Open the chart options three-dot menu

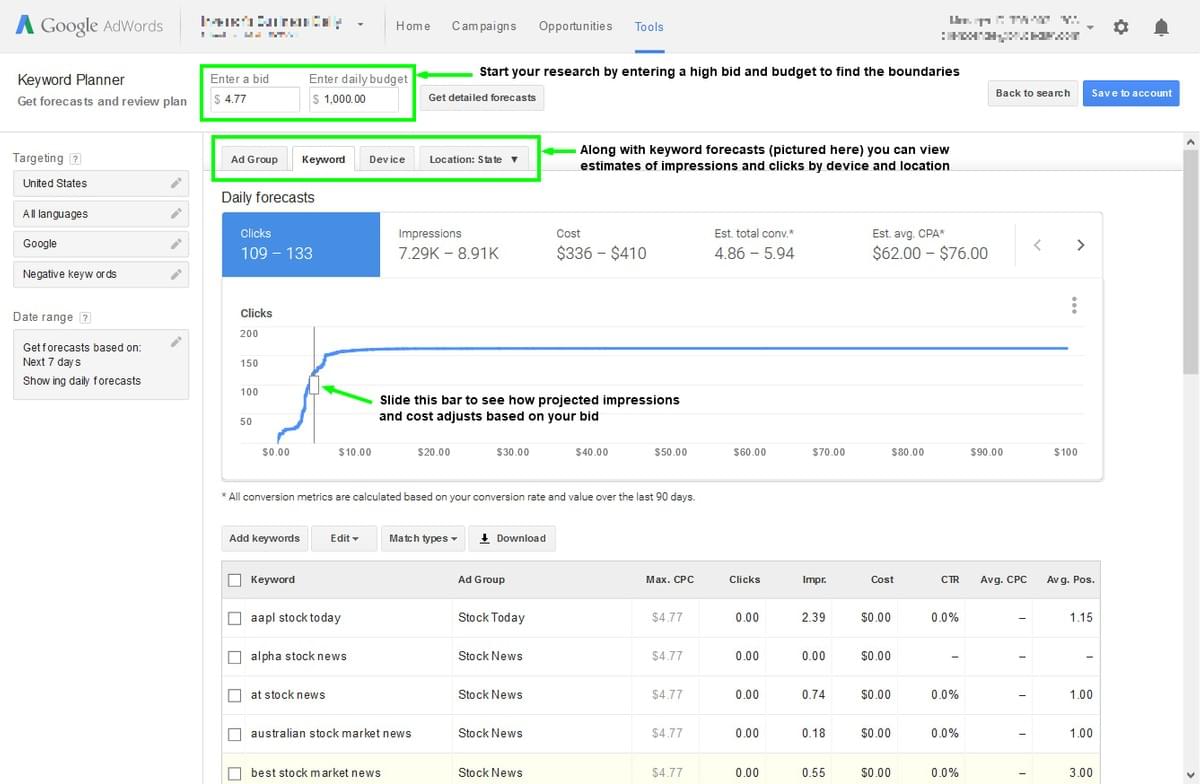tap(1074, 305)
